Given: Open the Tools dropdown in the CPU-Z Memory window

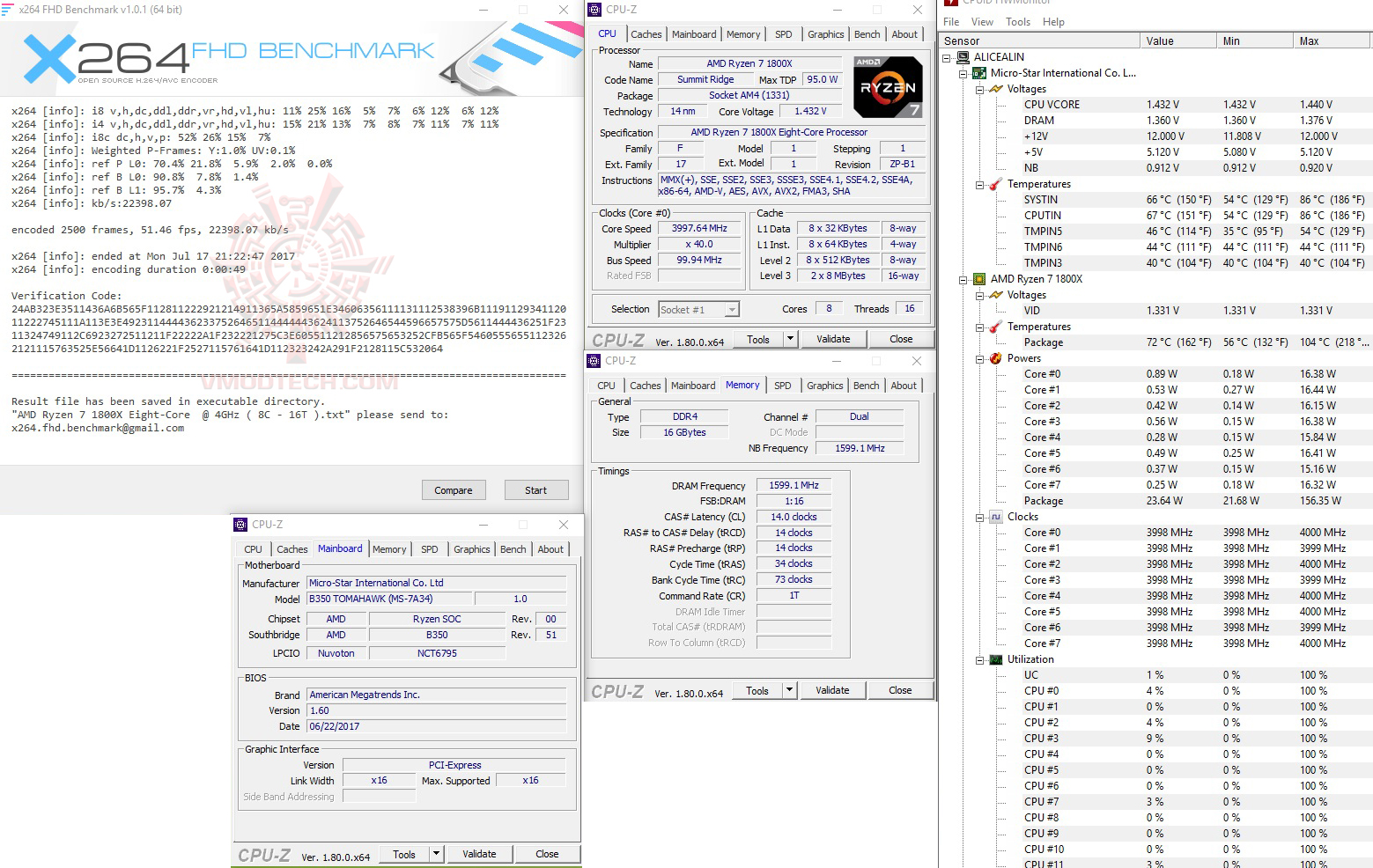Looking at the screenshot, I should click(x=790, y=690).
